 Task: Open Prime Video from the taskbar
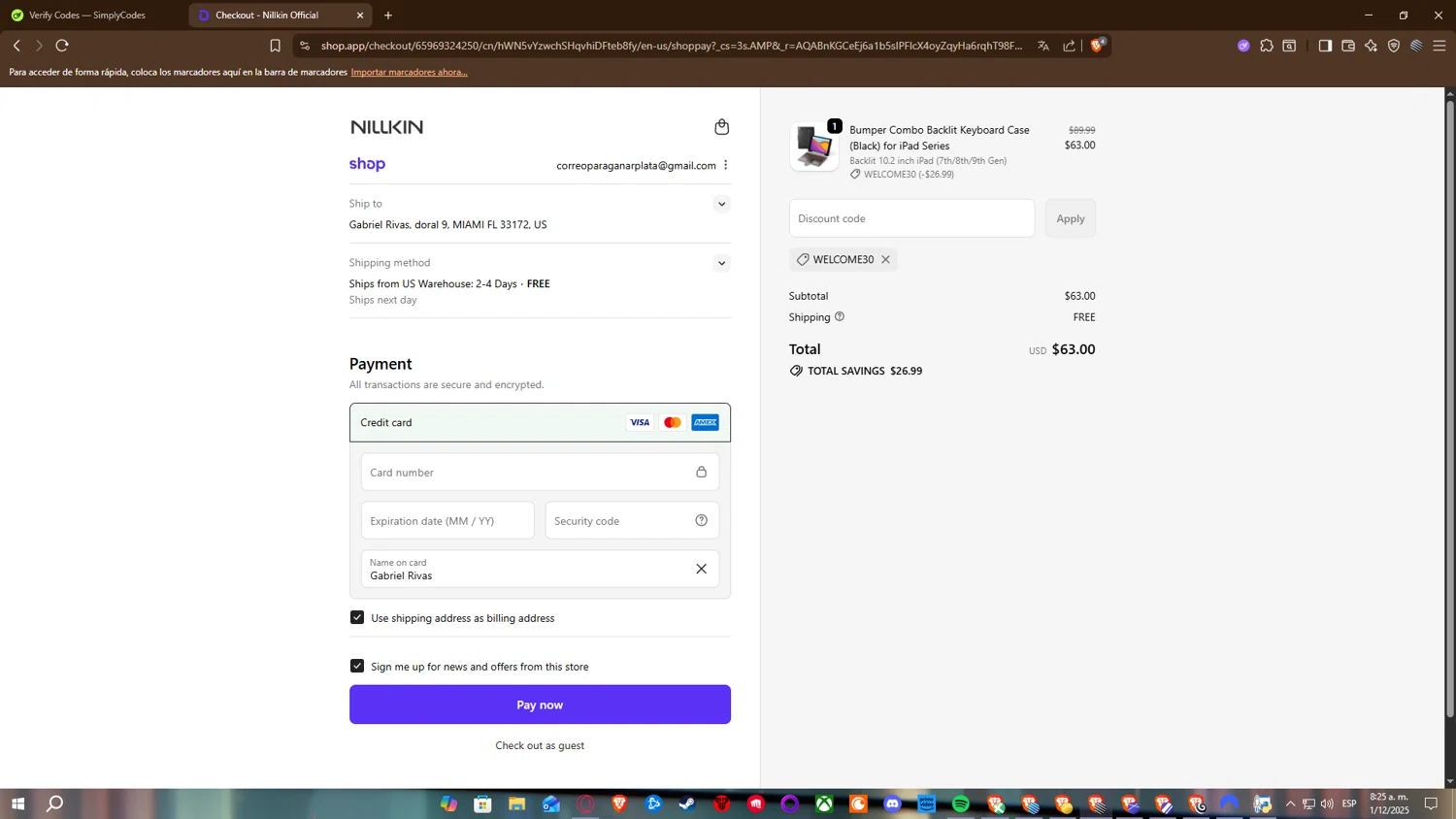coord(927,803)
